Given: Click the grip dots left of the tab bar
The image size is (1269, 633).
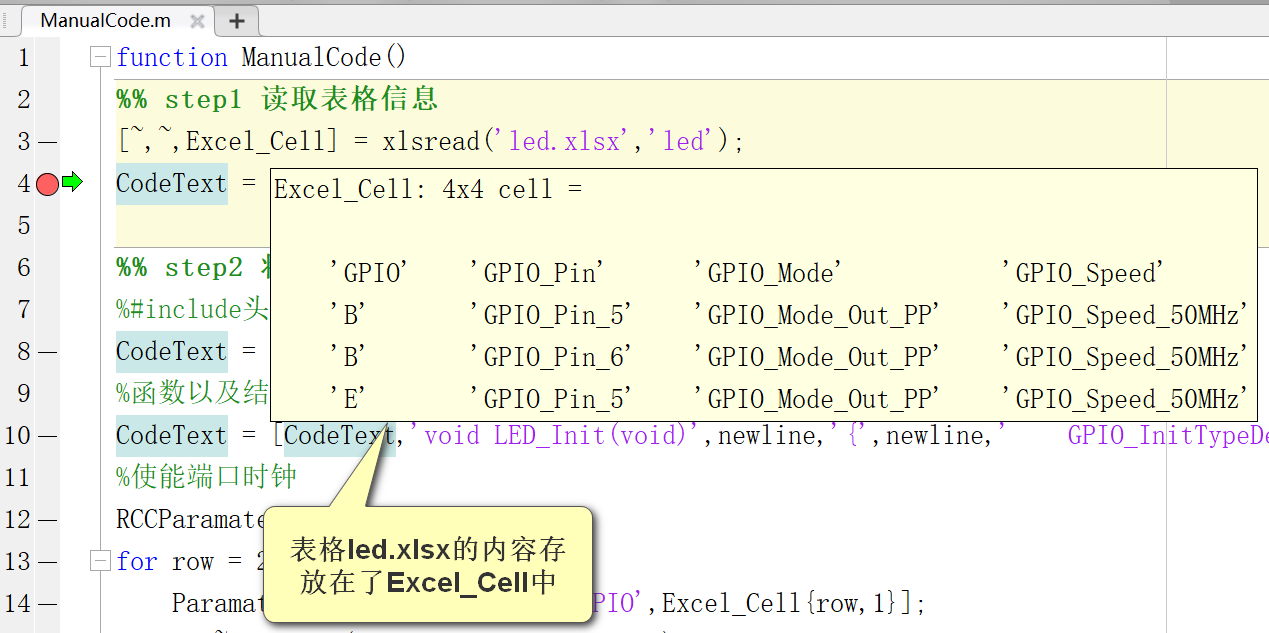Looking at the screenshot, I should [8, 19].
